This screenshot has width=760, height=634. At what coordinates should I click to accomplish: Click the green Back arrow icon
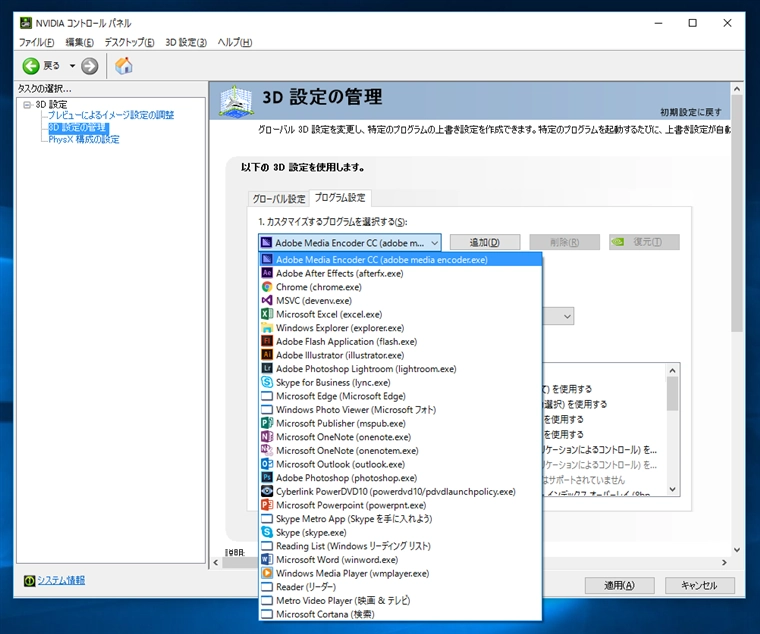click(x=31, y=65)
